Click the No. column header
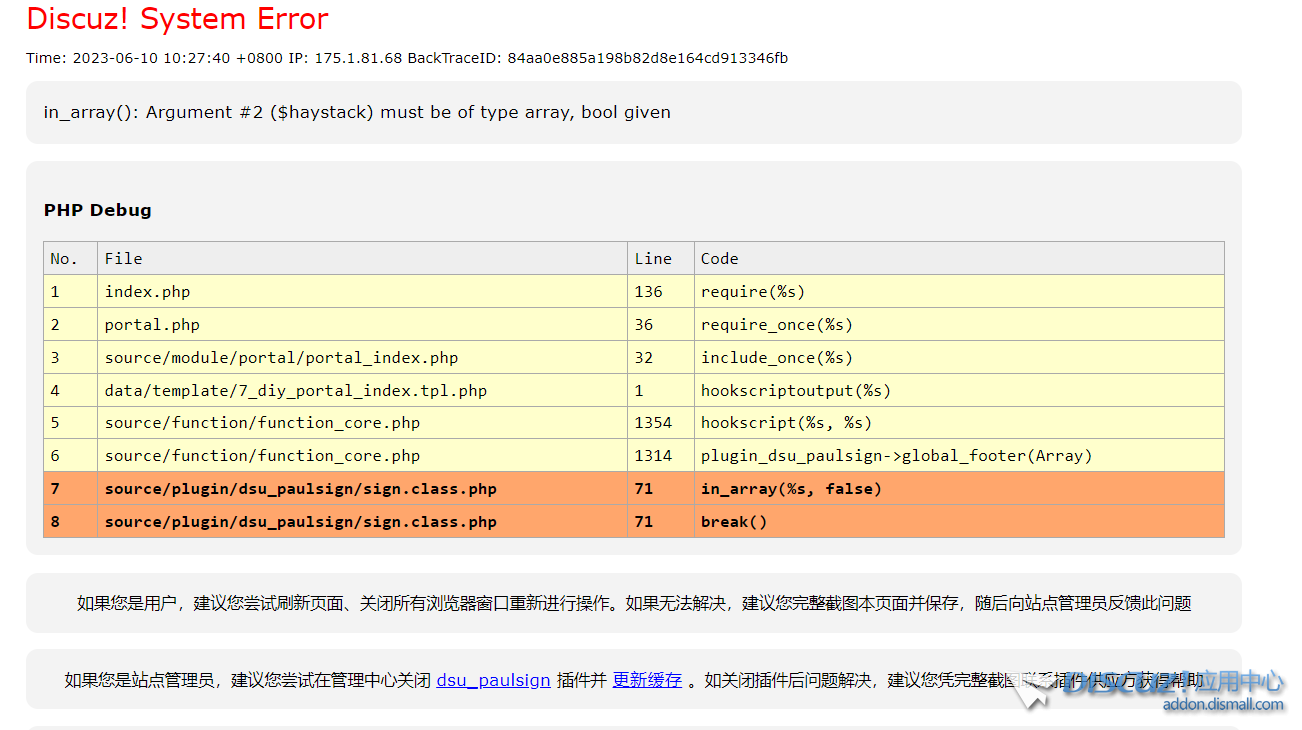Screen dimensions: 1302x730 click(64, 259)
